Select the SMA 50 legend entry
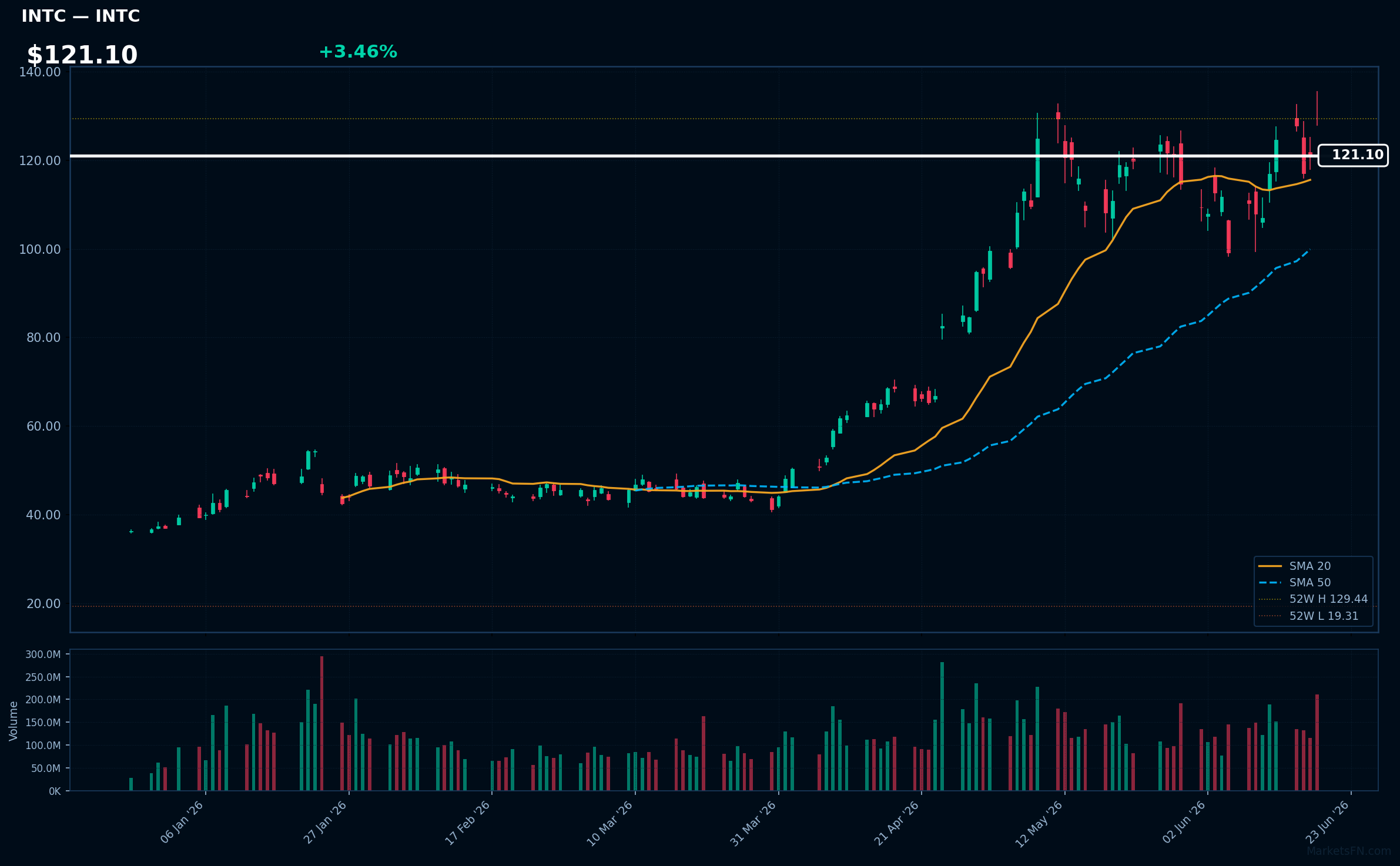 point(1309,582)
